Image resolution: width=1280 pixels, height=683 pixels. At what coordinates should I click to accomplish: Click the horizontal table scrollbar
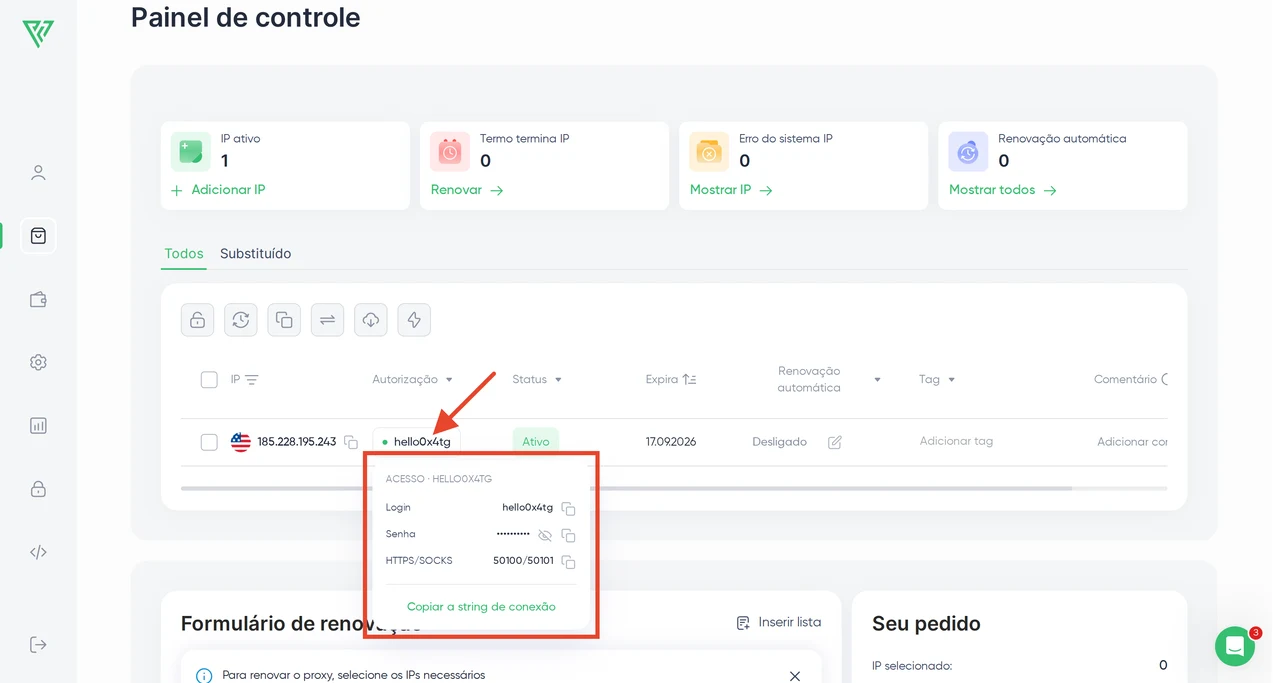click(626, 488)
